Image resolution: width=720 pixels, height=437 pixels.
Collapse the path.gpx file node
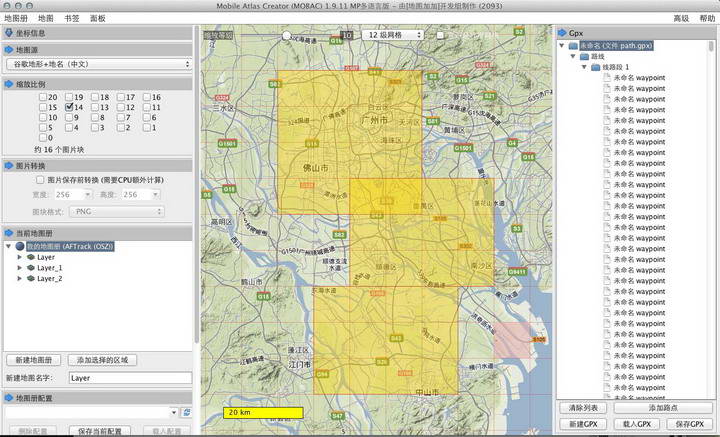click(562, 45)
